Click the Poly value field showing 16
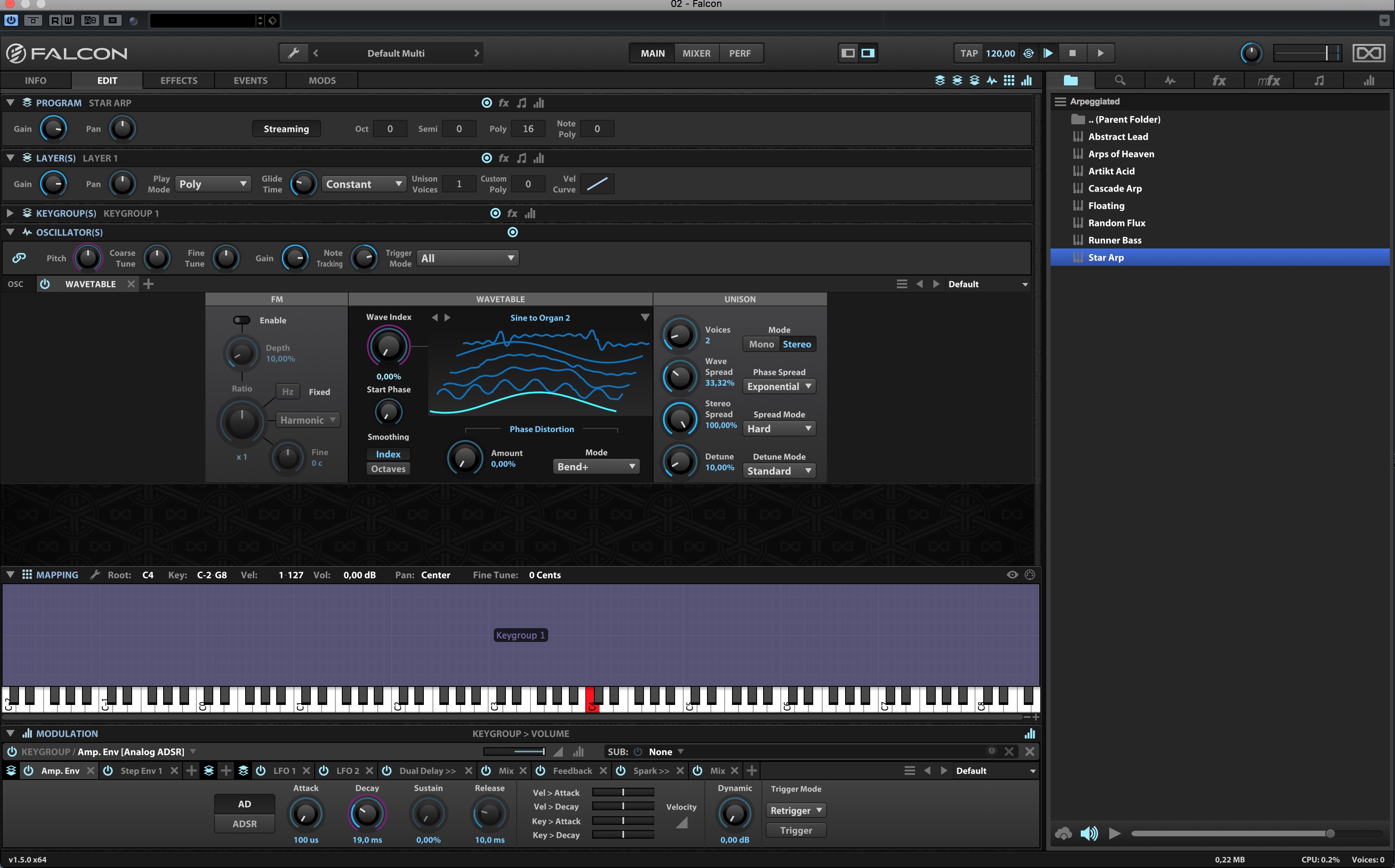1395x868 pixels. click(528, 129)
